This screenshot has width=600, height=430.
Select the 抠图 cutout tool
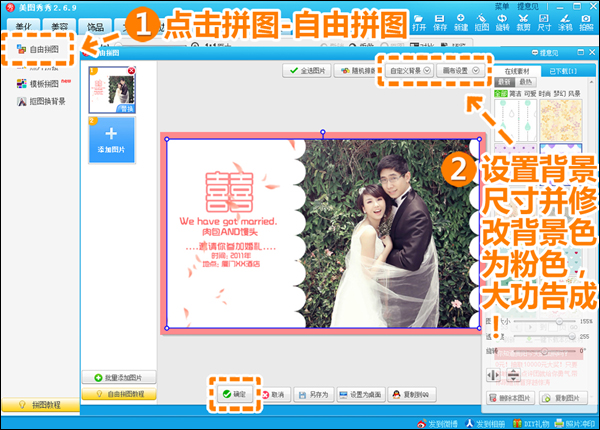(481, 23)
